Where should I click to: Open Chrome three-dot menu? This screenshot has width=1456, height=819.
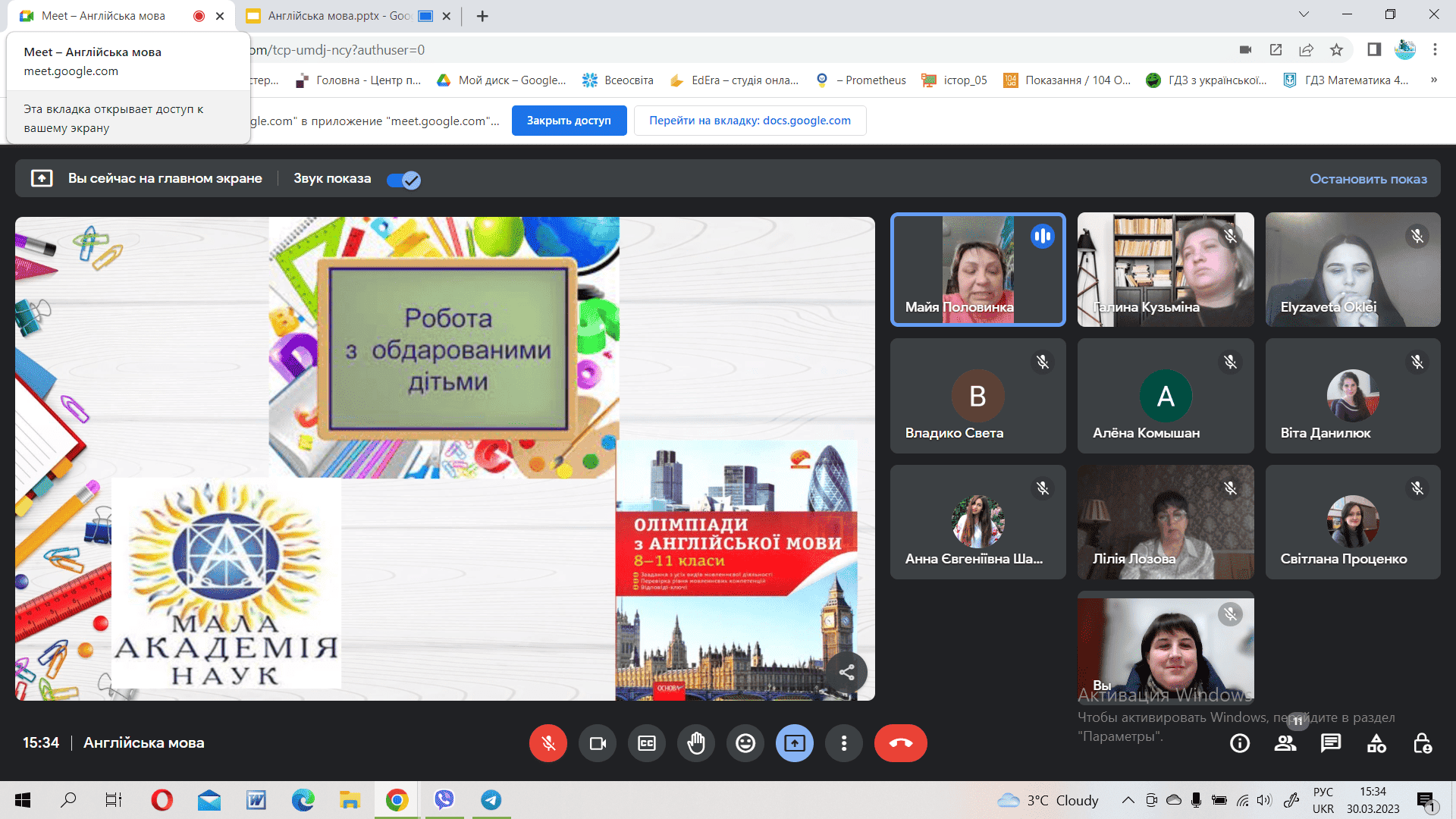click(1435, 50)
